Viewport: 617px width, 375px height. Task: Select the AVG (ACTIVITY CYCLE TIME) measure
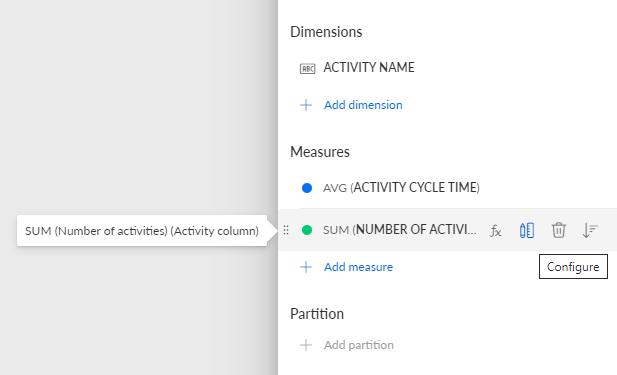pyautogui.click(x=401, y=188)
